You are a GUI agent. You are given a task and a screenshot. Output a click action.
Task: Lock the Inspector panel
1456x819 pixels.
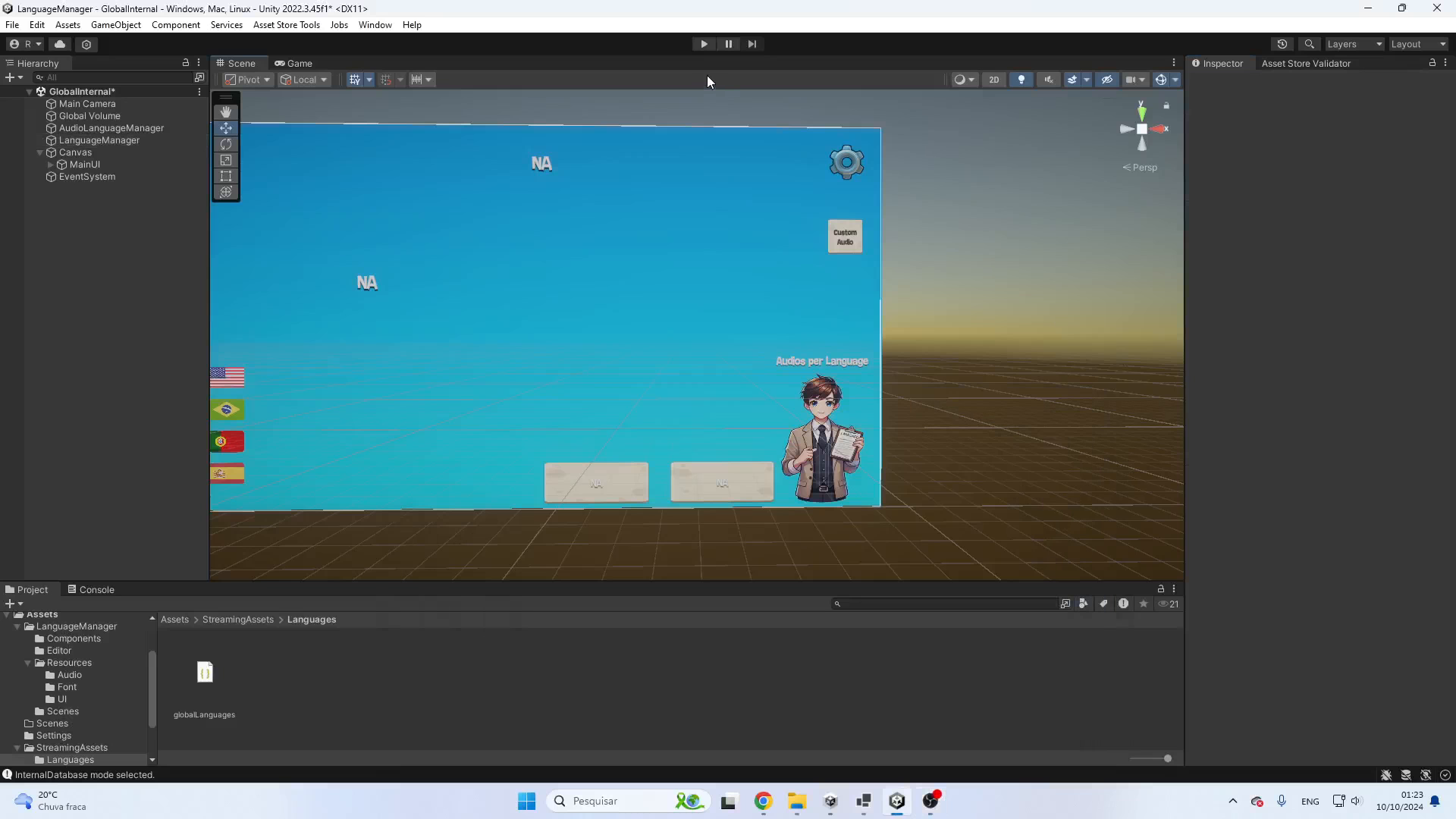[1432, 63]
